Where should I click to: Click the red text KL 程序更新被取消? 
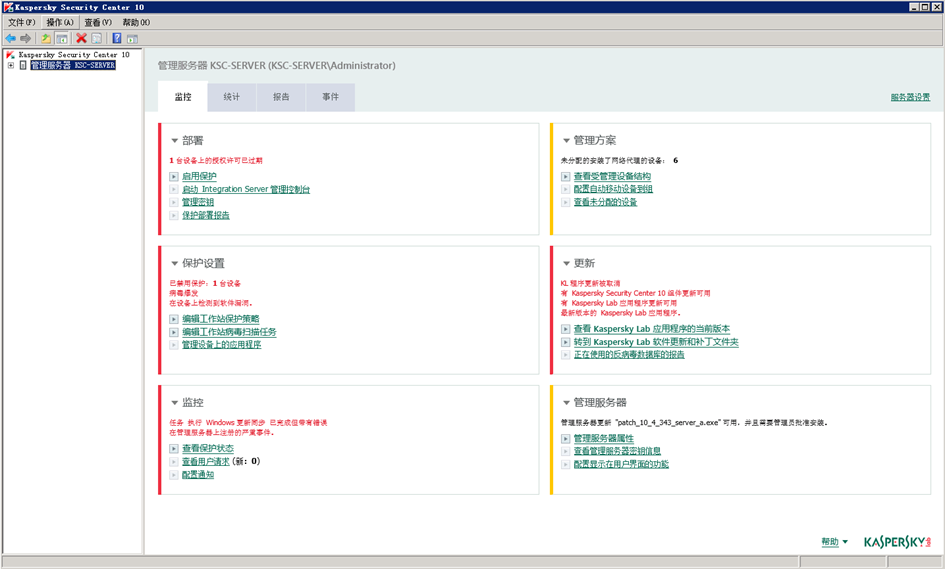(590, 283)
